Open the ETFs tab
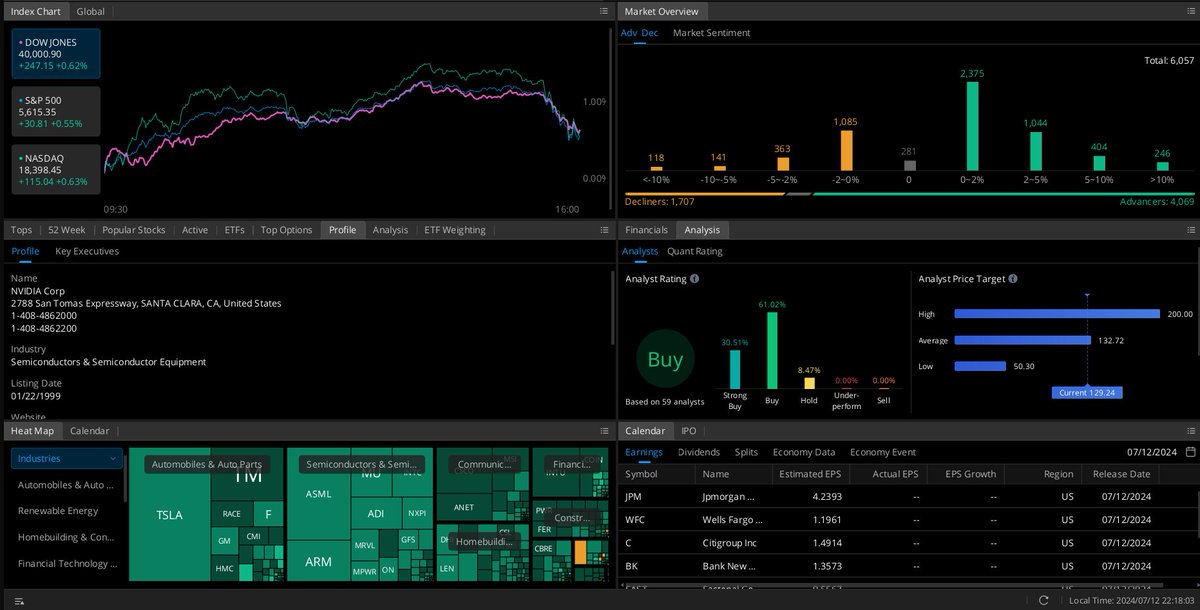 234,230
